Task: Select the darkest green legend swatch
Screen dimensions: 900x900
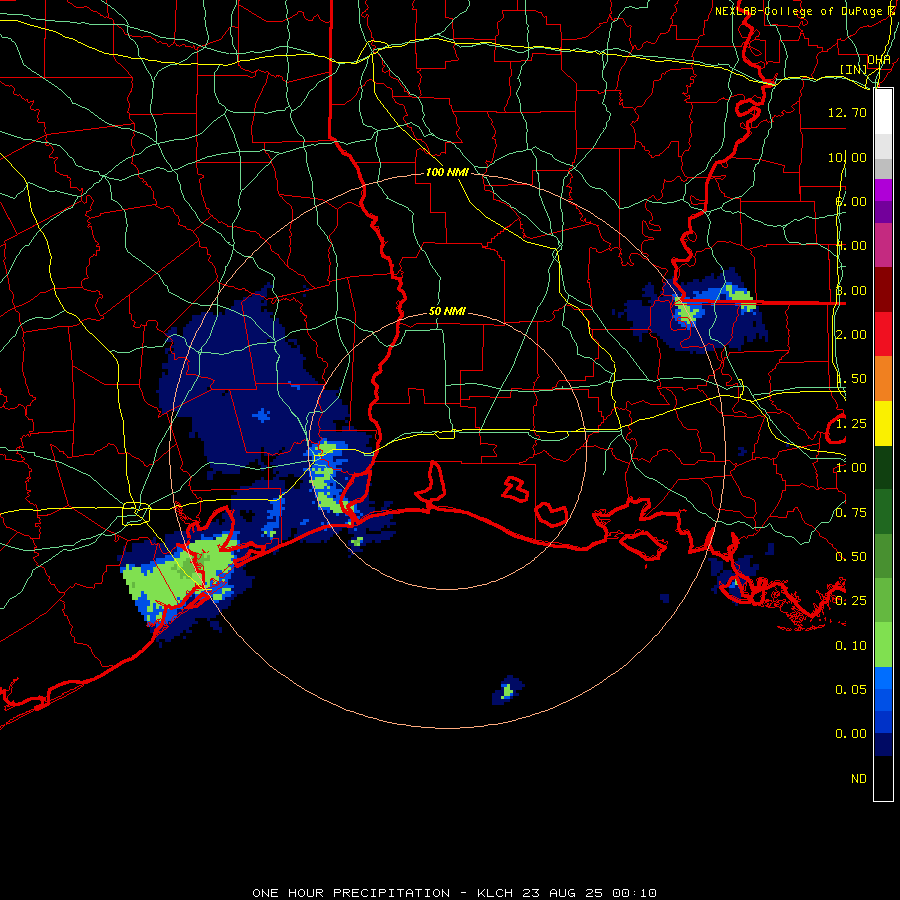Action: pos(883,467)
